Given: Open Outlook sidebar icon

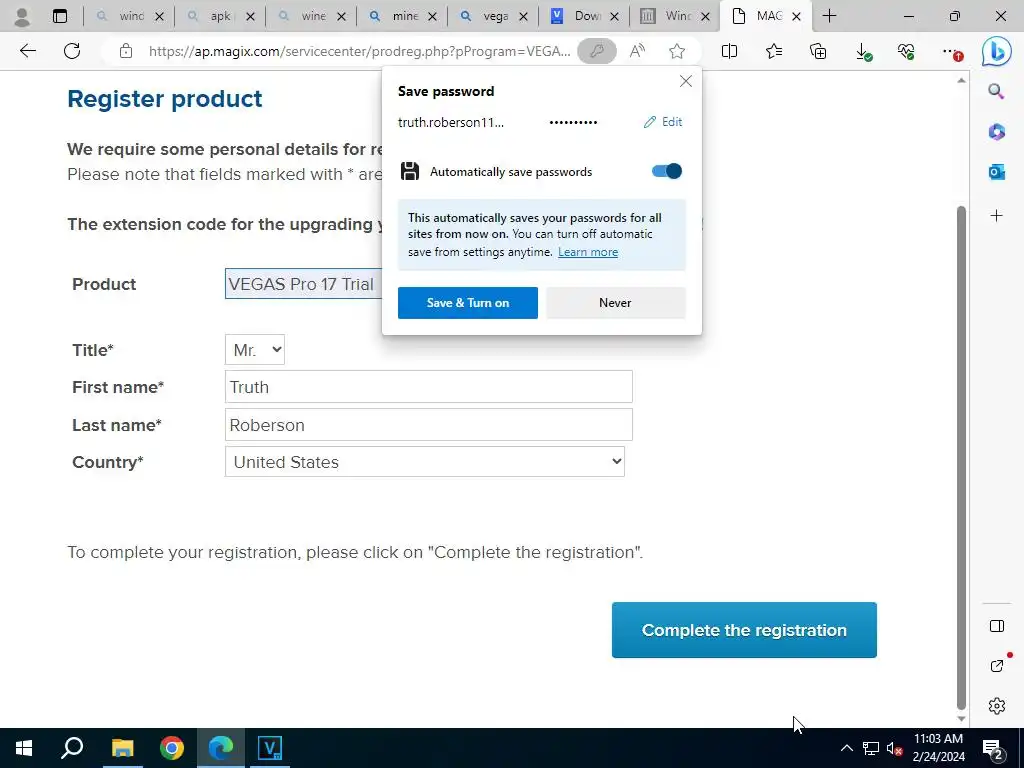Looking at the screenshot, I should click(x=996, y=172).
